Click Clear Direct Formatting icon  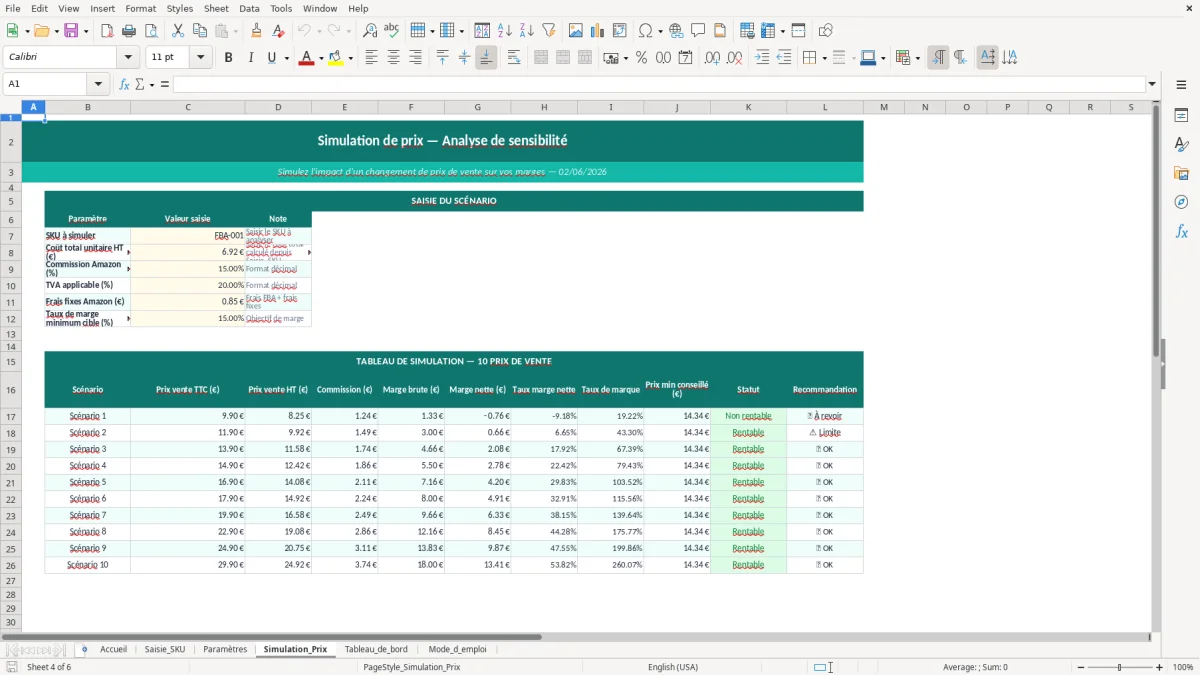tap(277, 30)
